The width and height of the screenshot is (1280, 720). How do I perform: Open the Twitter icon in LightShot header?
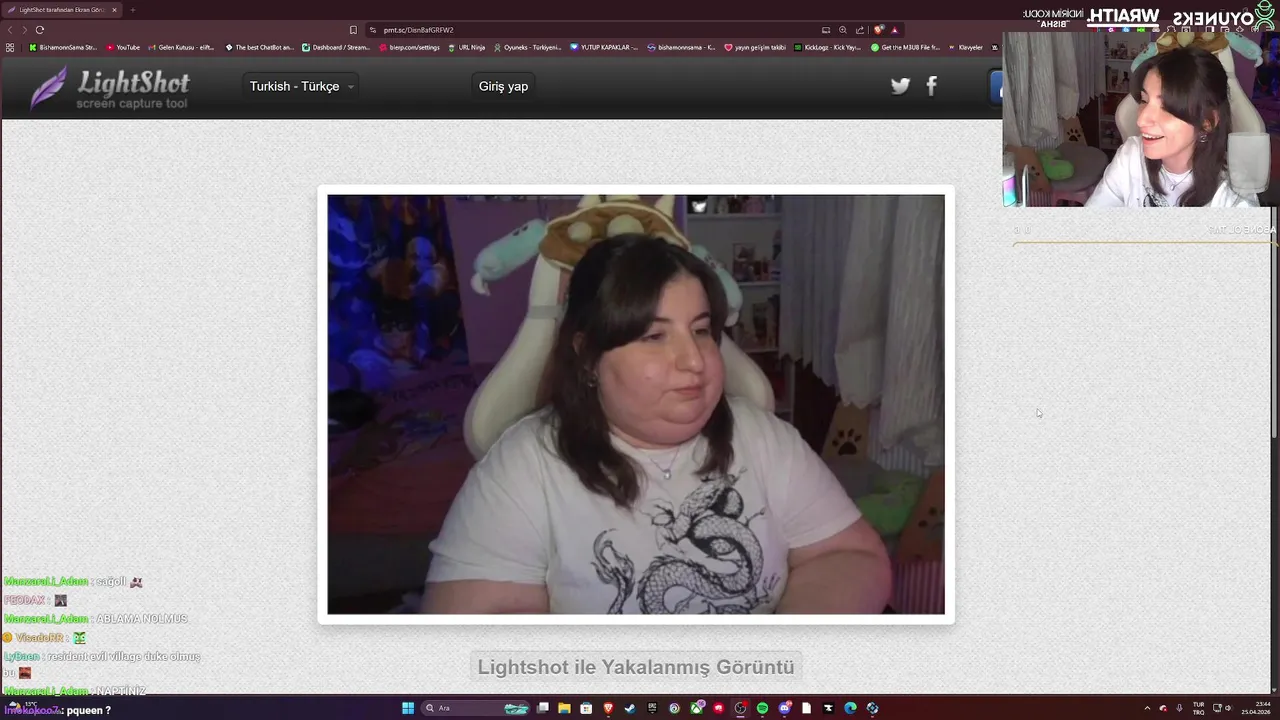[x=900, y=86]
